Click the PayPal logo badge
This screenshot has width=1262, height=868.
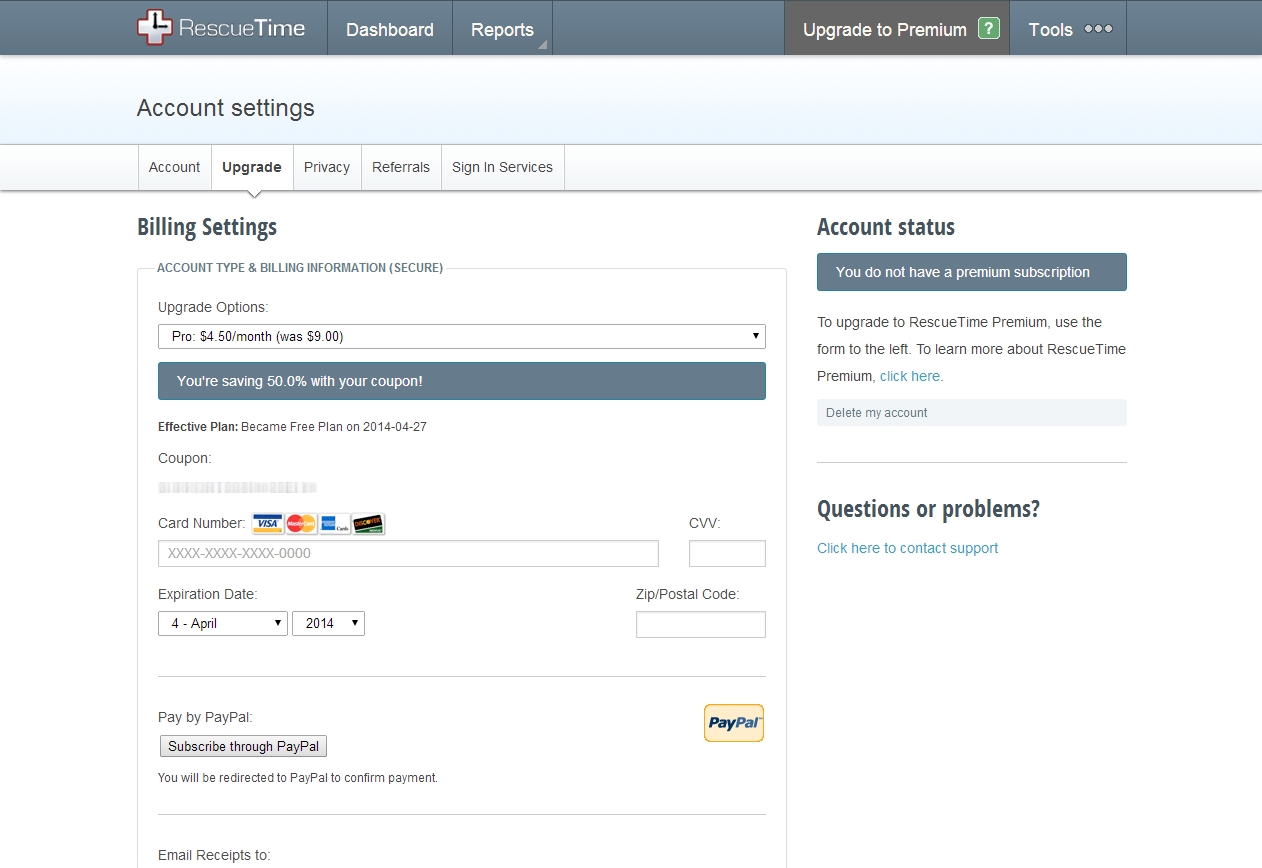point(733,723)
